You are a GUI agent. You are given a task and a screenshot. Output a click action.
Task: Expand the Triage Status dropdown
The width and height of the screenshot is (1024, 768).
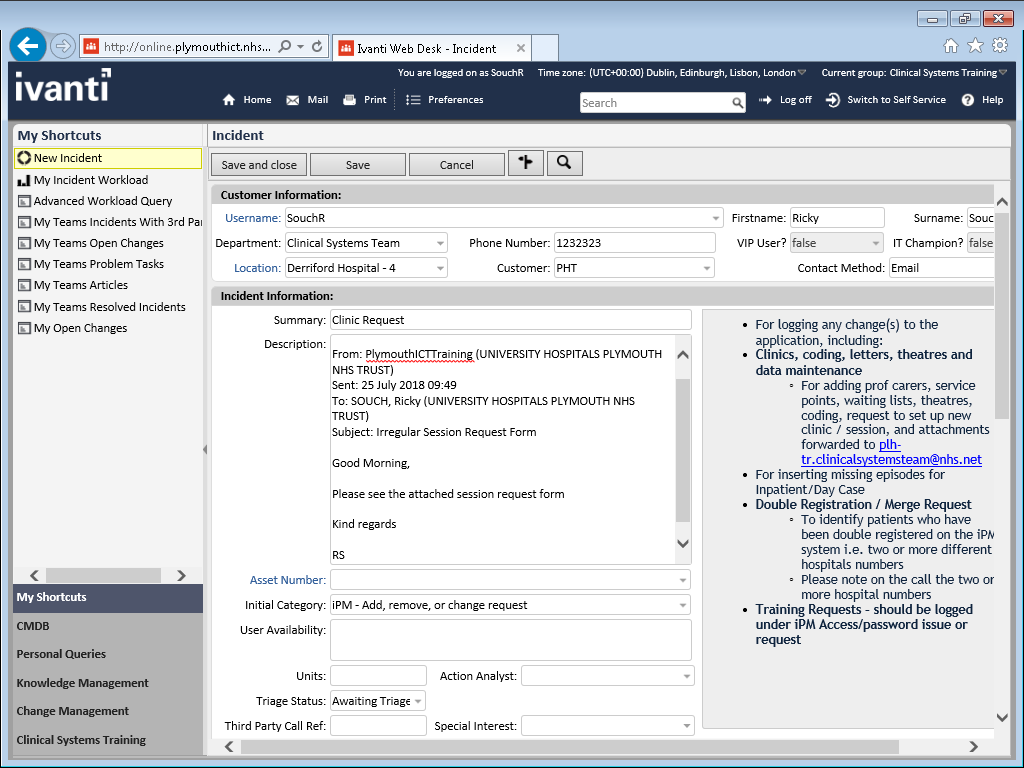(x=418, y=701)
